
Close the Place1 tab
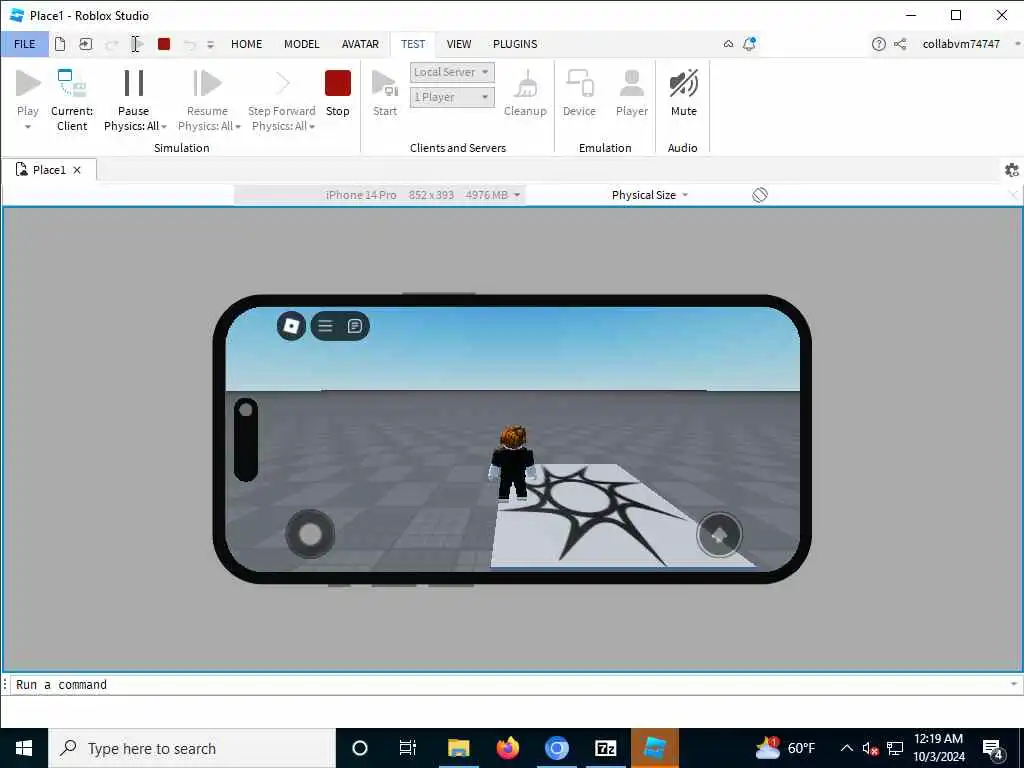(x=77, y=170)
